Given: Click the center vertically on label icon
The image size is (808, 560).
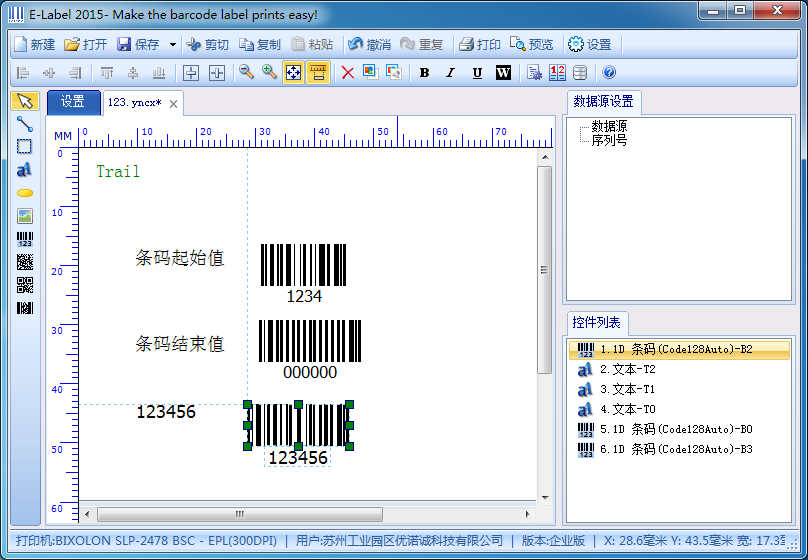Looking at the screenshot, I should [217, 73].
